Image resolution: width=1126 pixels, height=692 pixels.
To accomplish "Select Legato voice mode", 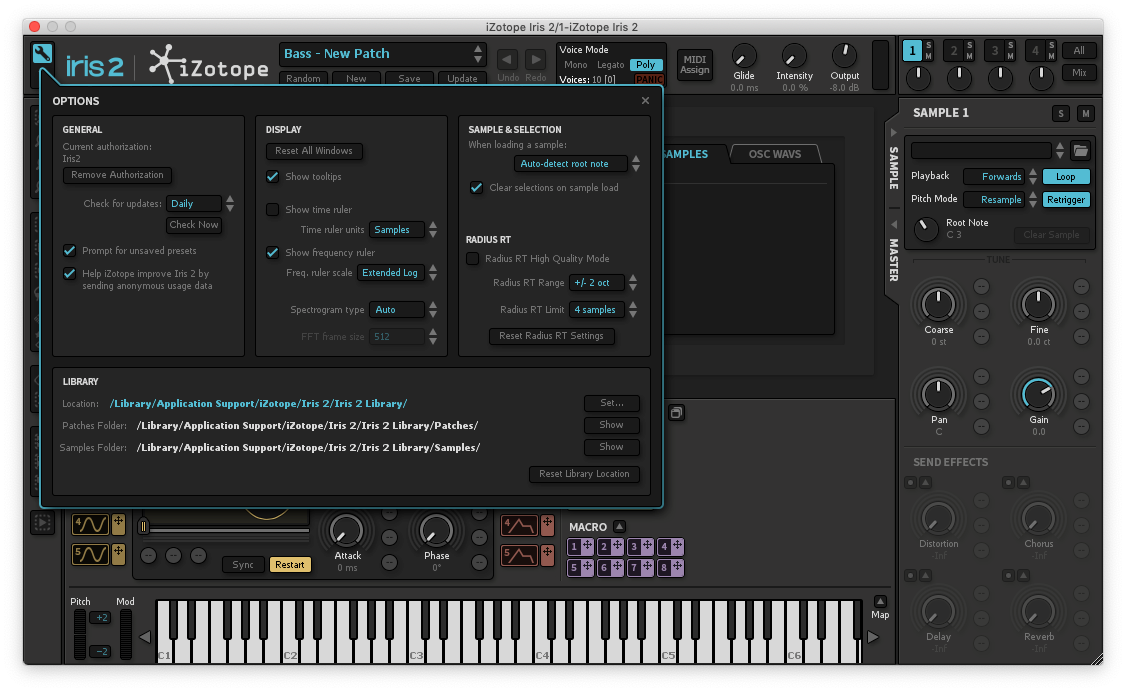I will click(x=610, y=65).
